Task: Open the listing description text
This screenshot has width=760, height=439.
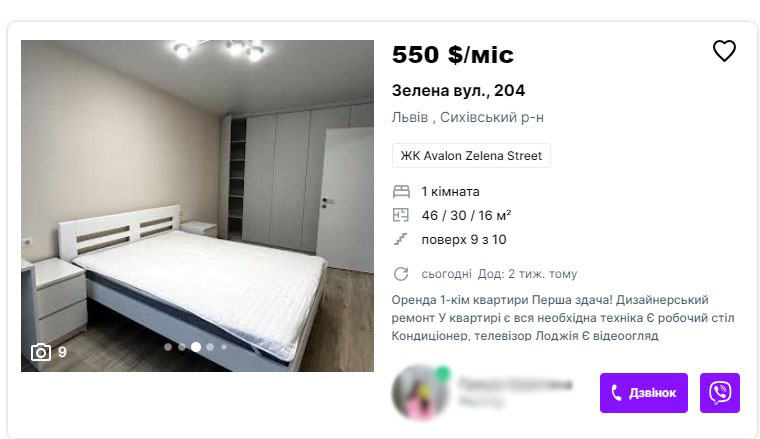Action: point(563,317)
